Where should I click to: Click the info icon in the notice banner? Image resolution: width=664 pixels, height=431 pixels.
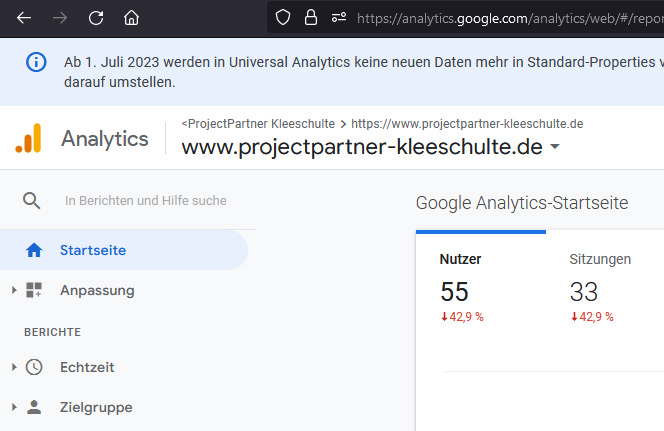pyautogui.click(x=36, y=62)
